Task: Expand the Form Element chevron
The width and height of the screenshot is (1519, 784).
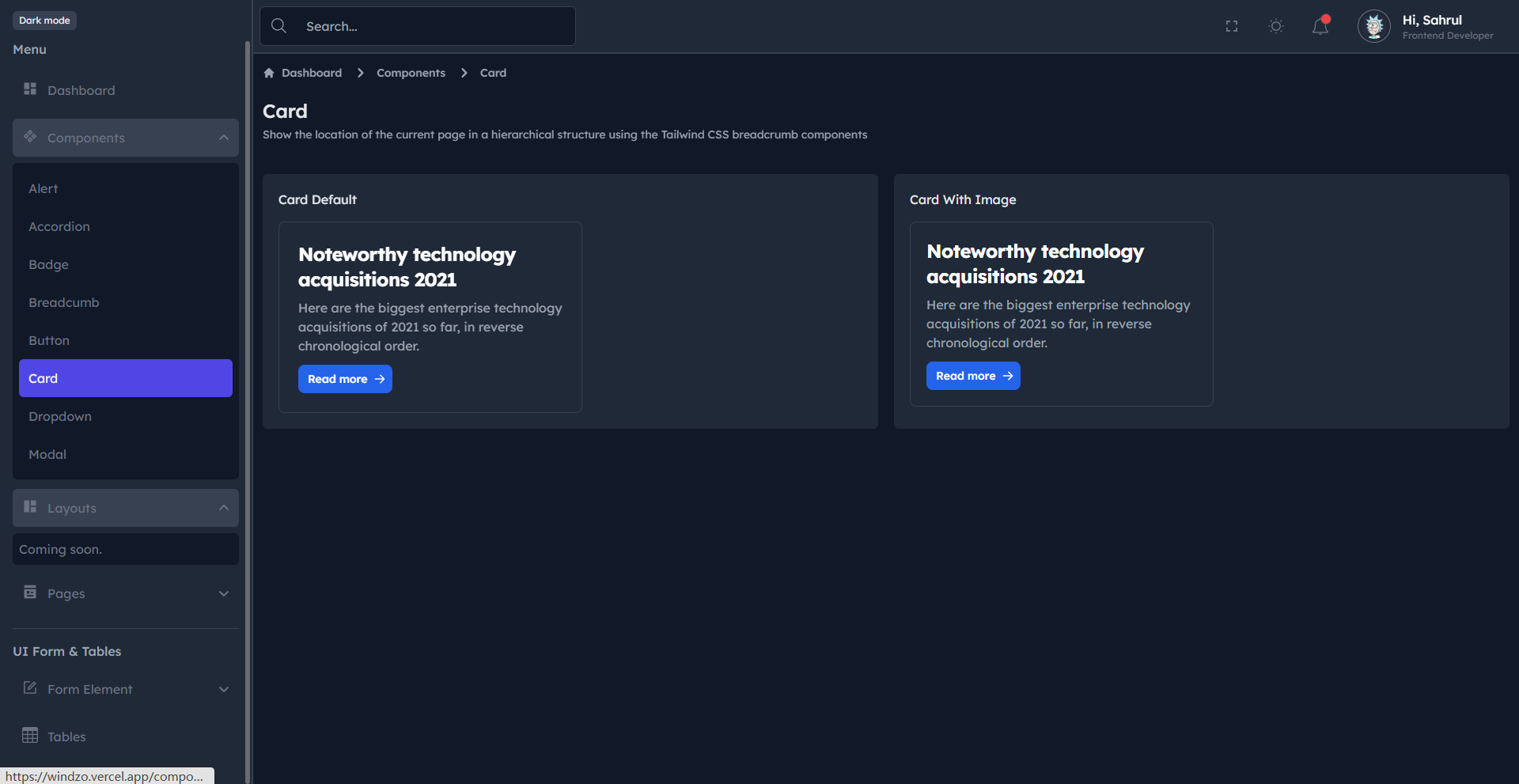Action: tap(224, 689)
